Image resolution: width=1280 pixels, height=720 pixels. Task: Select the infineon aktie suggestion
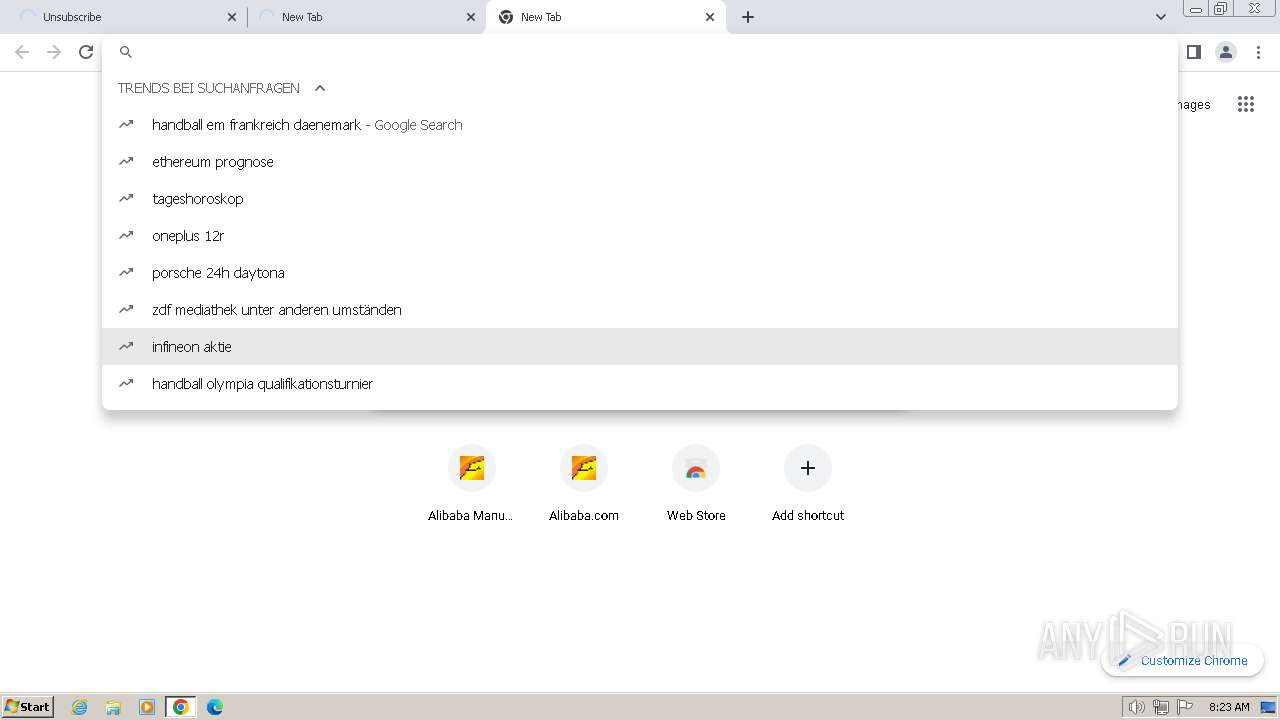(x=640, y=347)
